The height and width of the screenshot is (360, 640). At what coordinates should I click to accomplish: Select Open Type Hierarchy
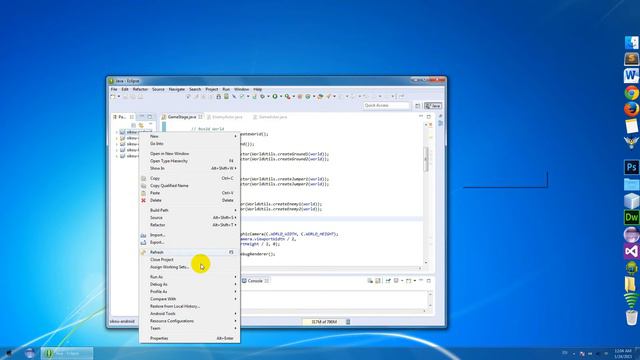189,161
